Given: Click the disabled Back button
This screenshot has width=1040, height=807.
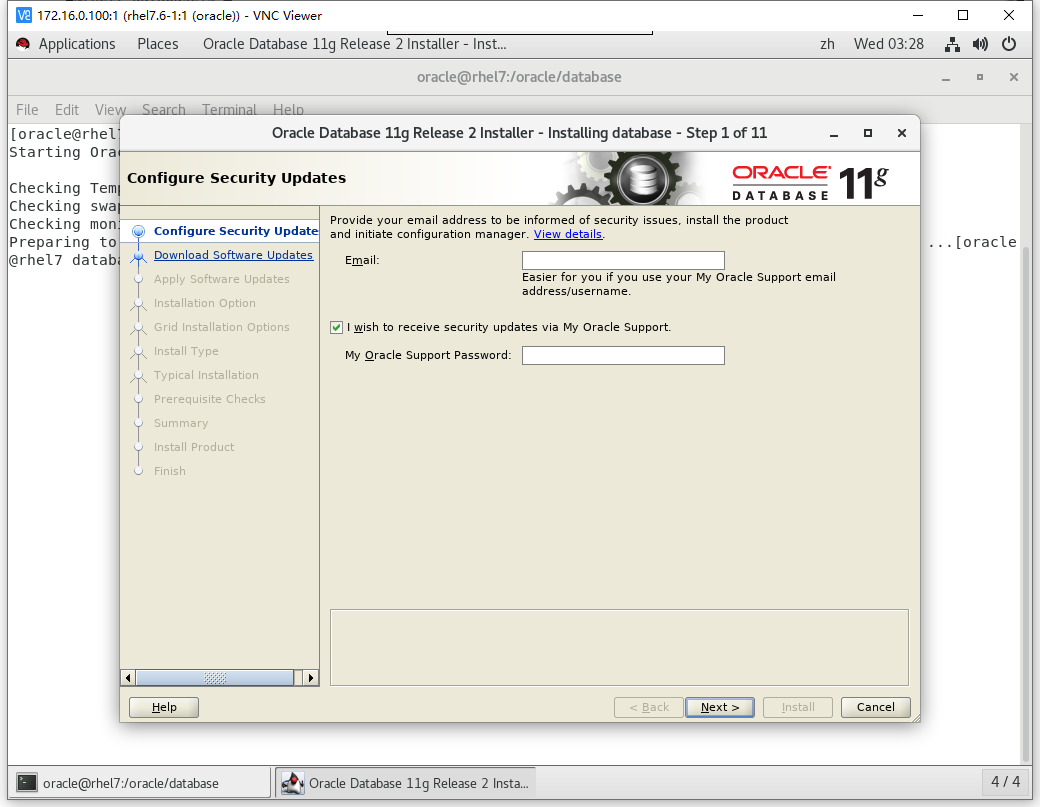Looking at the screenshot, I should pos(649,708).
